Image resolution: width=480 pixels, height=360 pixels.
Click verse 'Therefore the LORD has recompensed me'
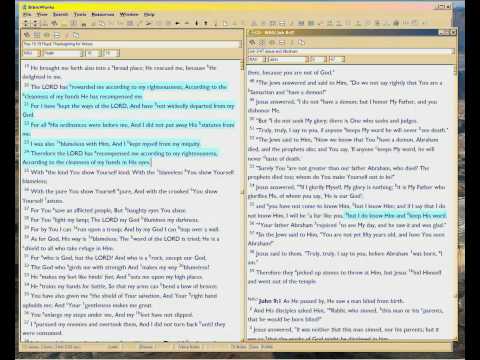120,158
